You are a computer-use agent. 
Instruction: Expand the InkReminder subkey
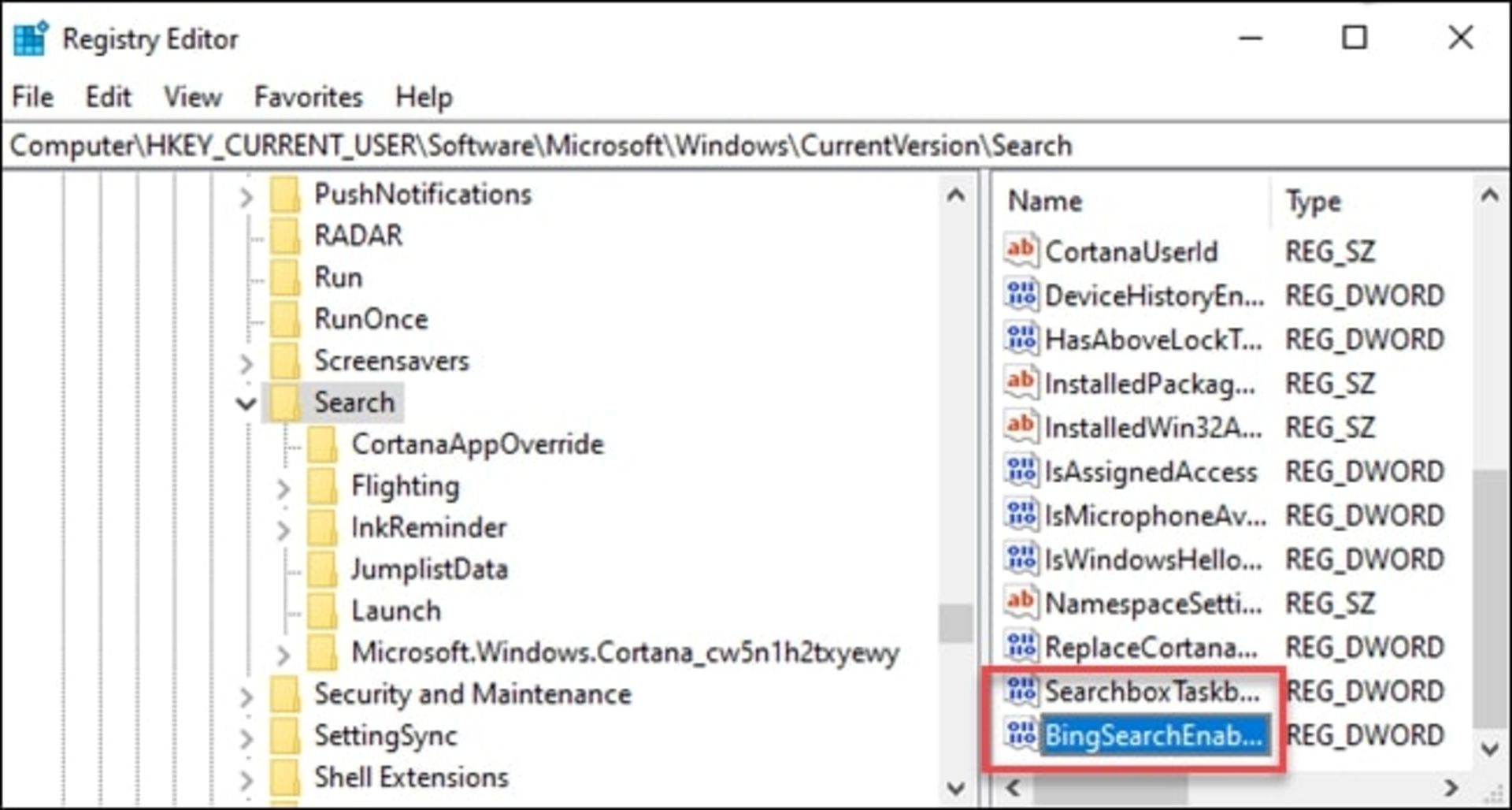(283, 529)
